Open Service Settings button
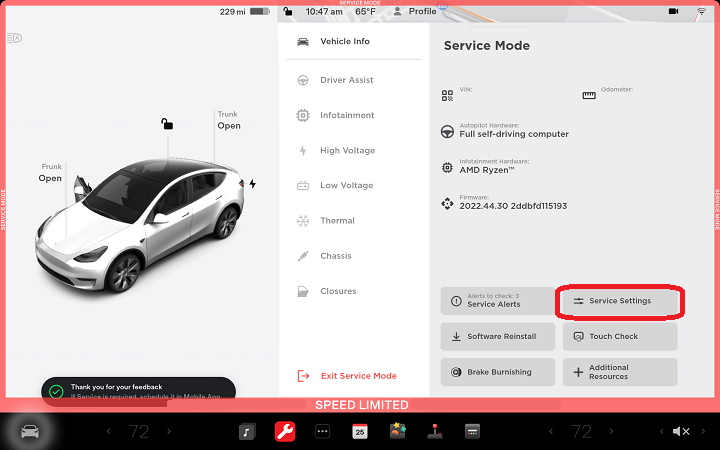Image resolution: width=720 pixels, height=450 pixels. point(619,301)
